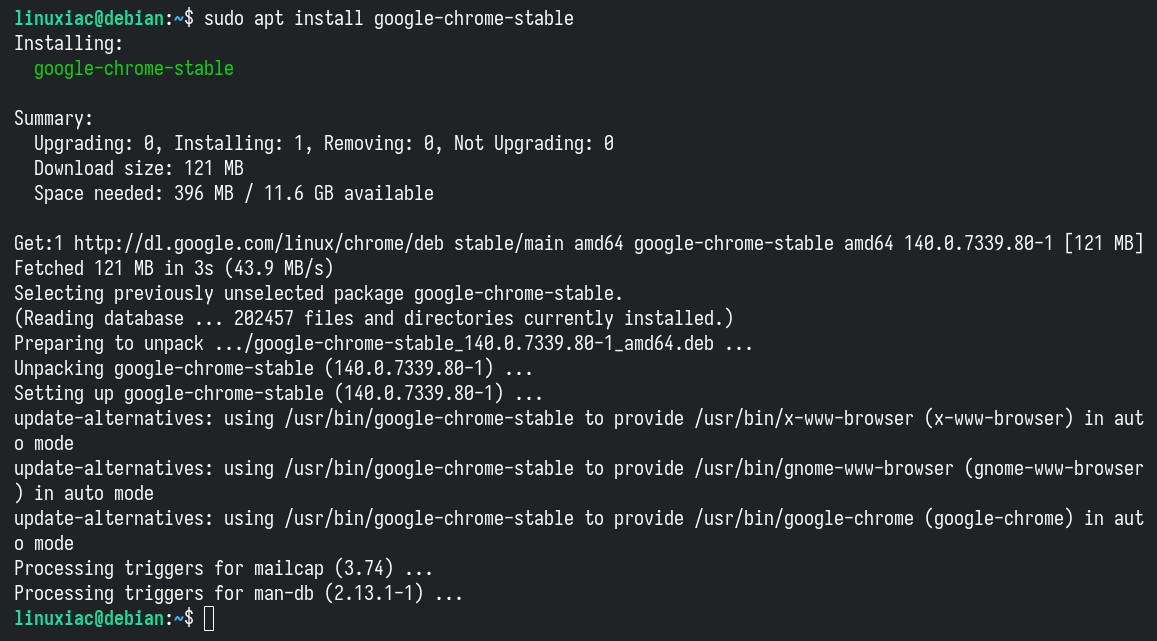
Task: Click the /usr/bin/gnome-www-browser path
Action: [x=823, y=468]
